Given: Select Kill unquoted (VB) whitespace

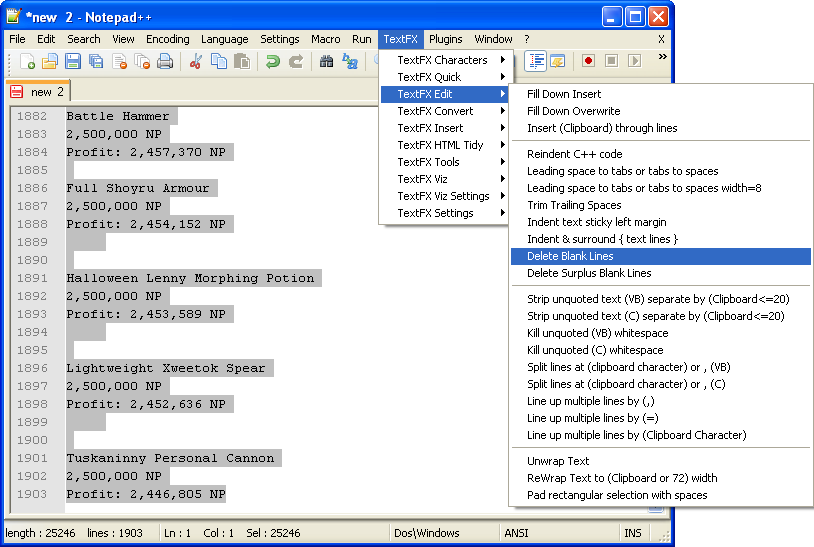Looking at the screenshot, I should tap(660, 333).
